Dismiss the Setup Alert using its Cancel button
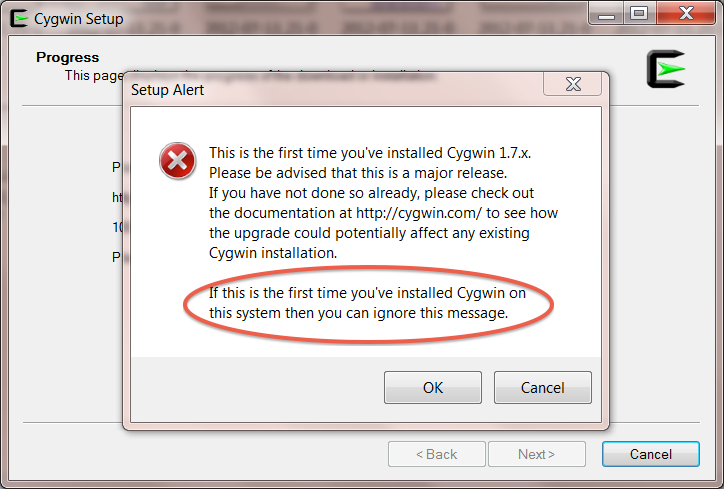 point(543,387)
